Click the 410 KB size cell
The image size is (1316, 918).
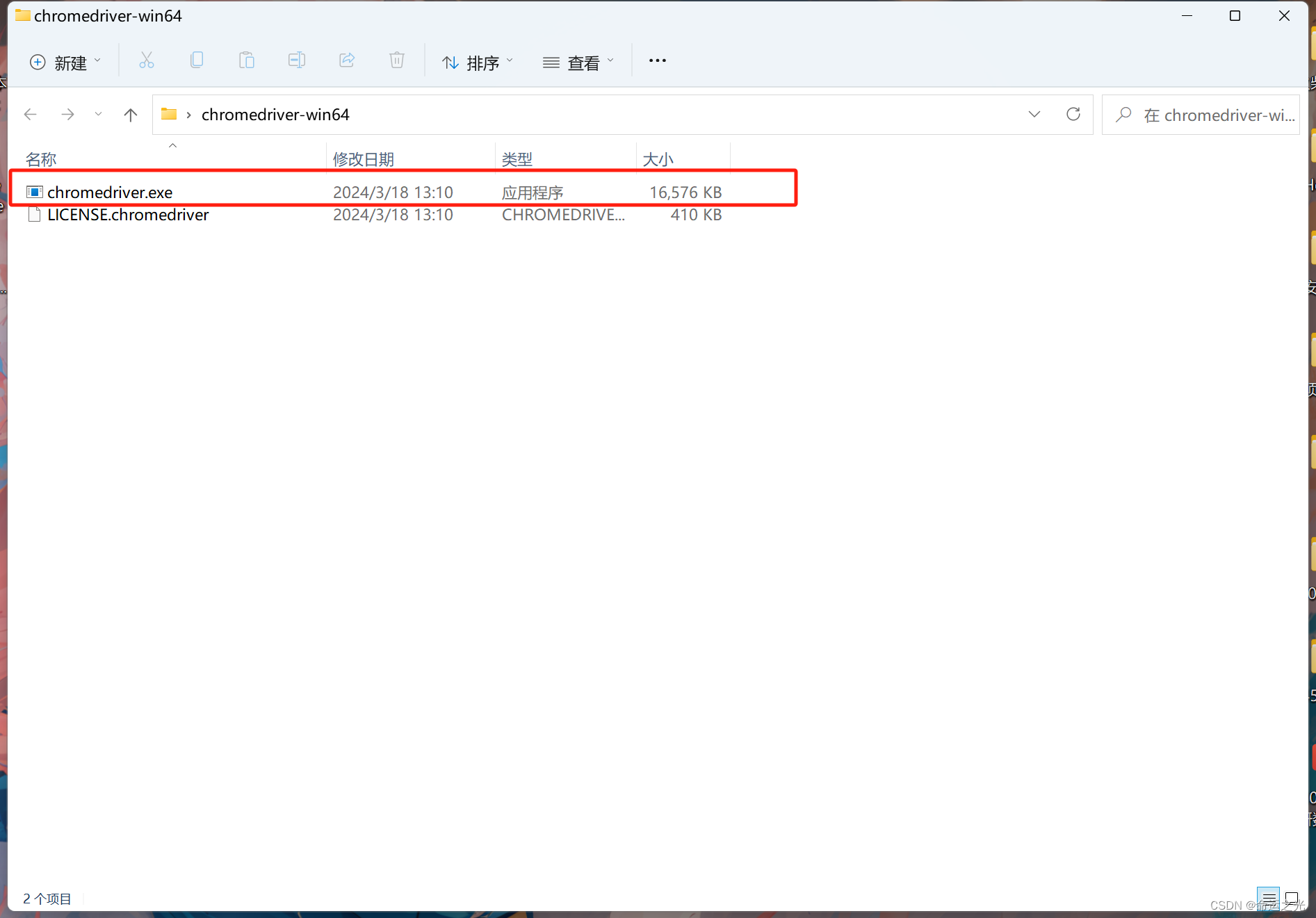point(696,215)
